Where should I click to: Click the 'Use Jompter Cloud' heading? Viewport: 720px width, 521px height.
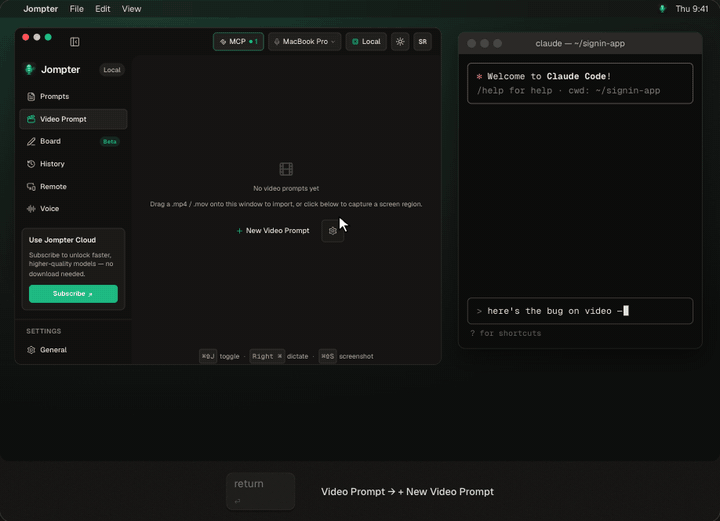point(62,240)
